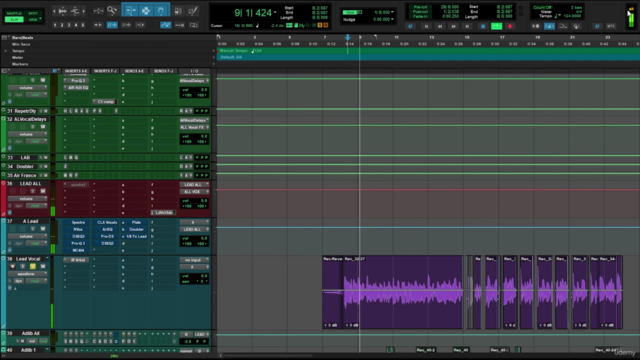Screen dimensions: 640x360
Task: Enable Shuffle edit mode
Action: (x=14, y=13)
